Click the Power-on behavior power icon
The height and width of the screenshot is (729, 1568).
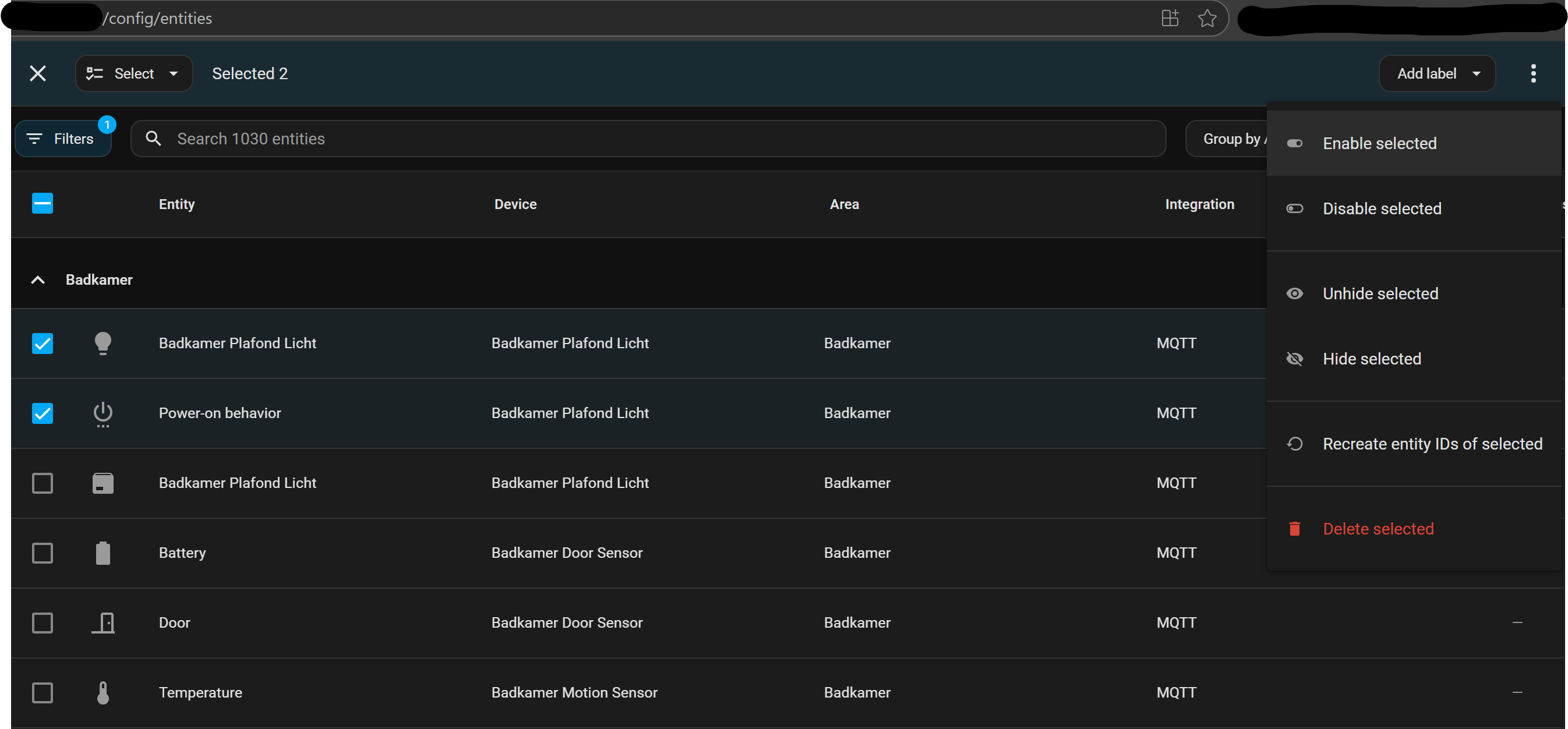(x=103, y=413)
